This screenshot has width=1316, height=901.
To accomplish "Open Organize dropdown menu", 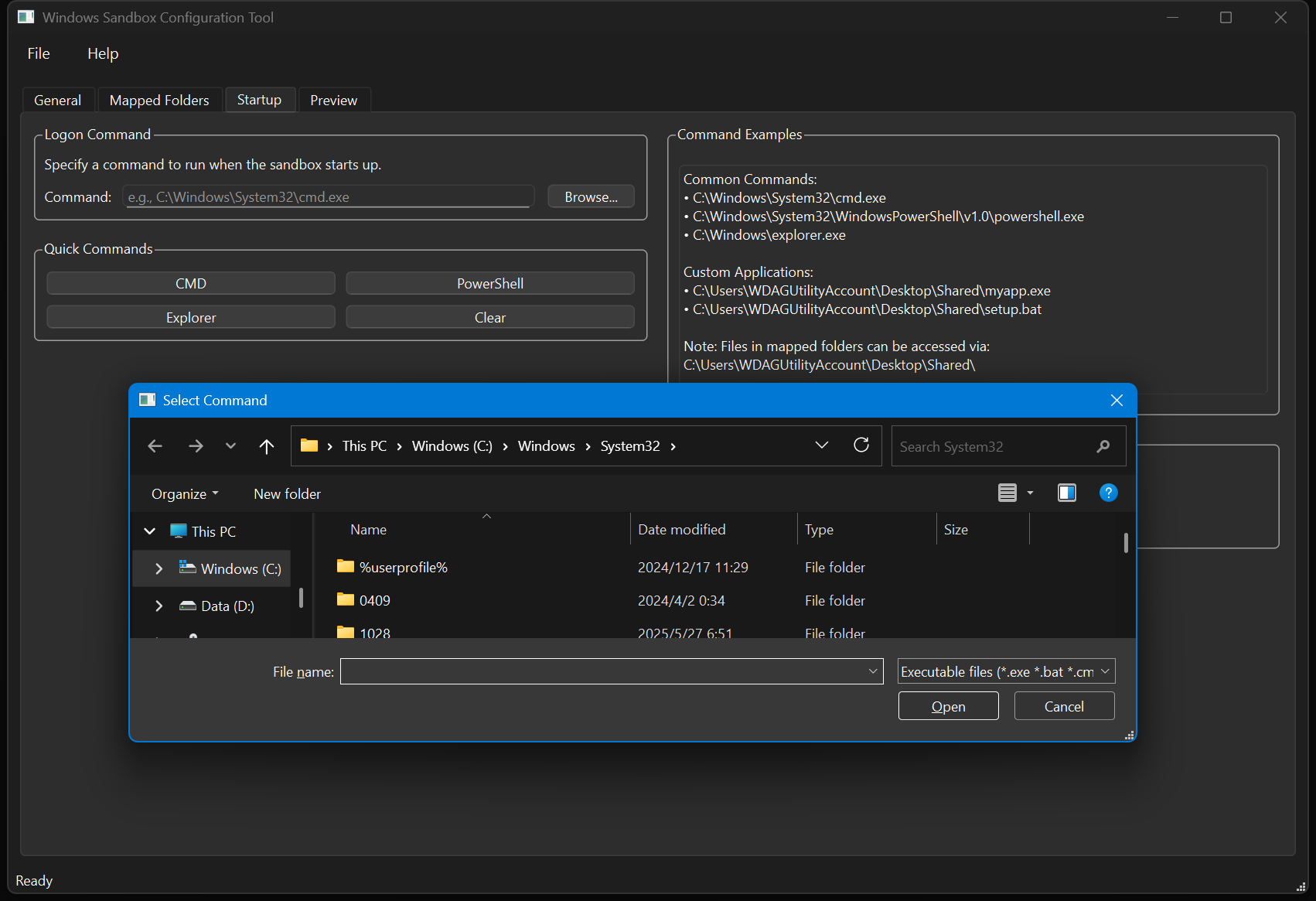I will pyautogui.click(x=185, y=494).
